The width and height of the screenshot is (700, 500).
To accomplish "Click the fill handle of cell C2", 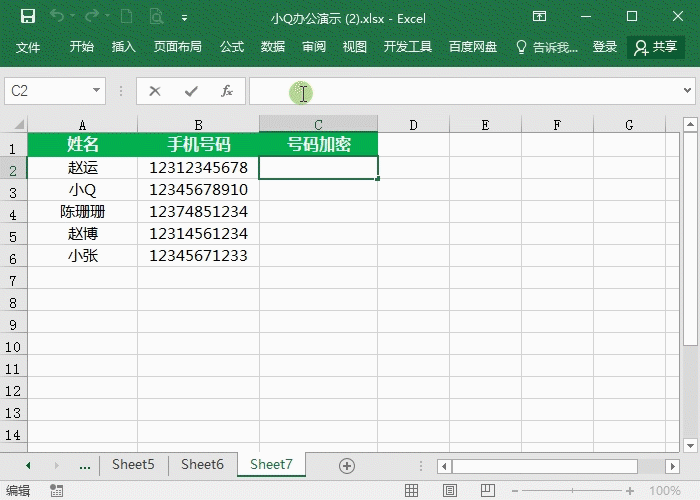I will tap(378, 179).
